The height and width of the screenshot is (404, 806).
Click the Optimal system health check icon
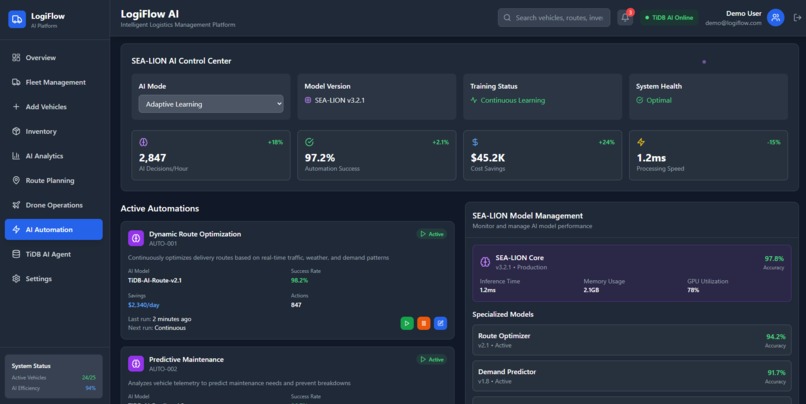tap(639, 100)
